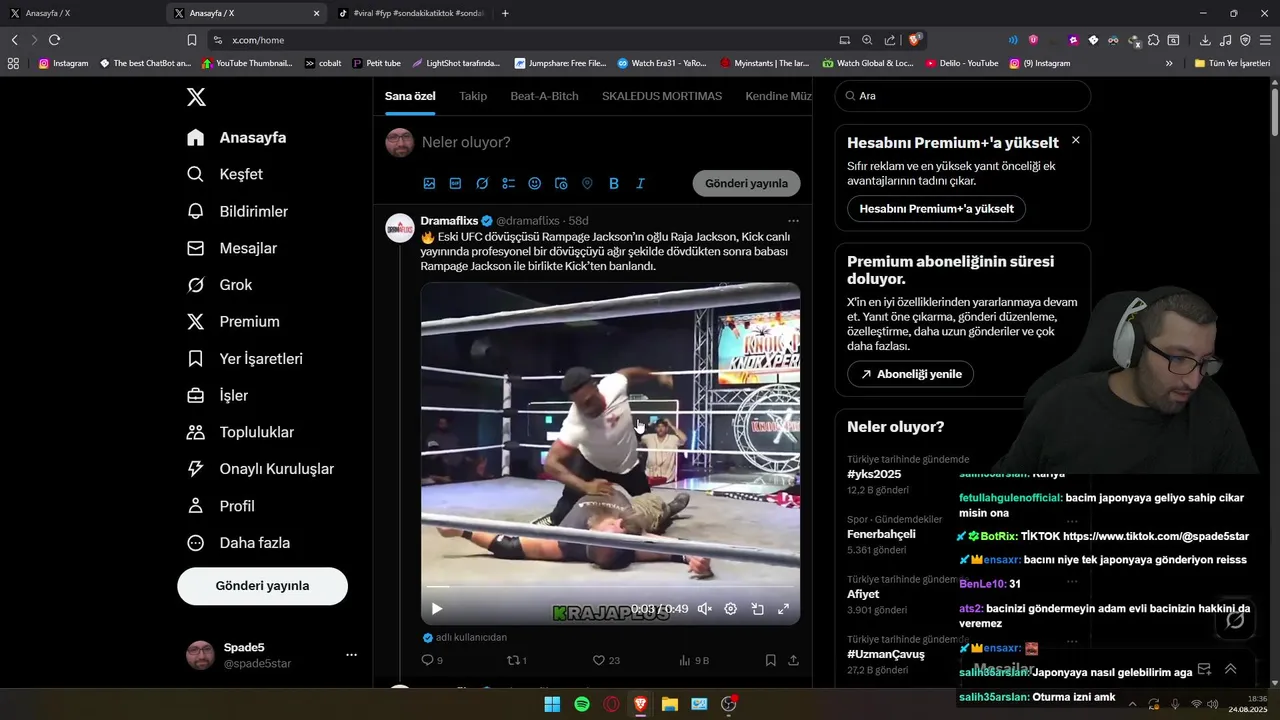The height and width of the screenshot is (720, 1280).
Task: Open OBS Studio from taskbar
Action: [x=729, y=704]
